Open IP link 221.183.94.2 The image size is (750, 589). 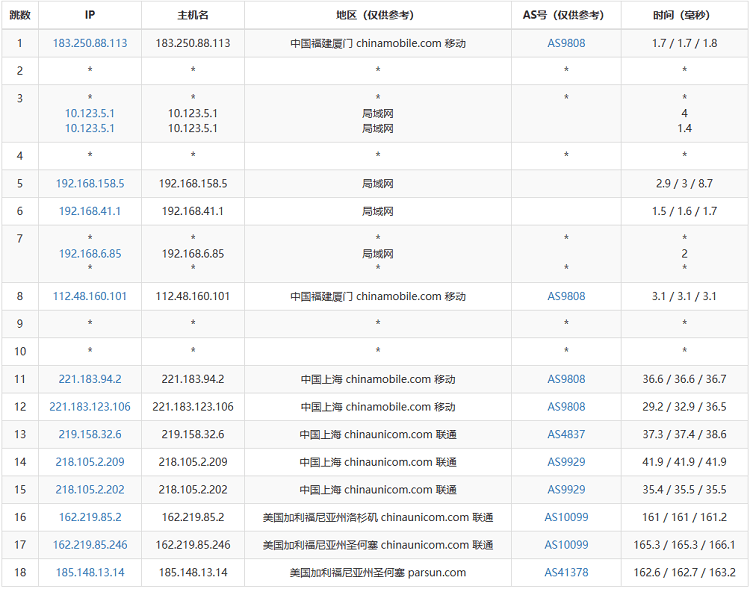pos(90,379)
